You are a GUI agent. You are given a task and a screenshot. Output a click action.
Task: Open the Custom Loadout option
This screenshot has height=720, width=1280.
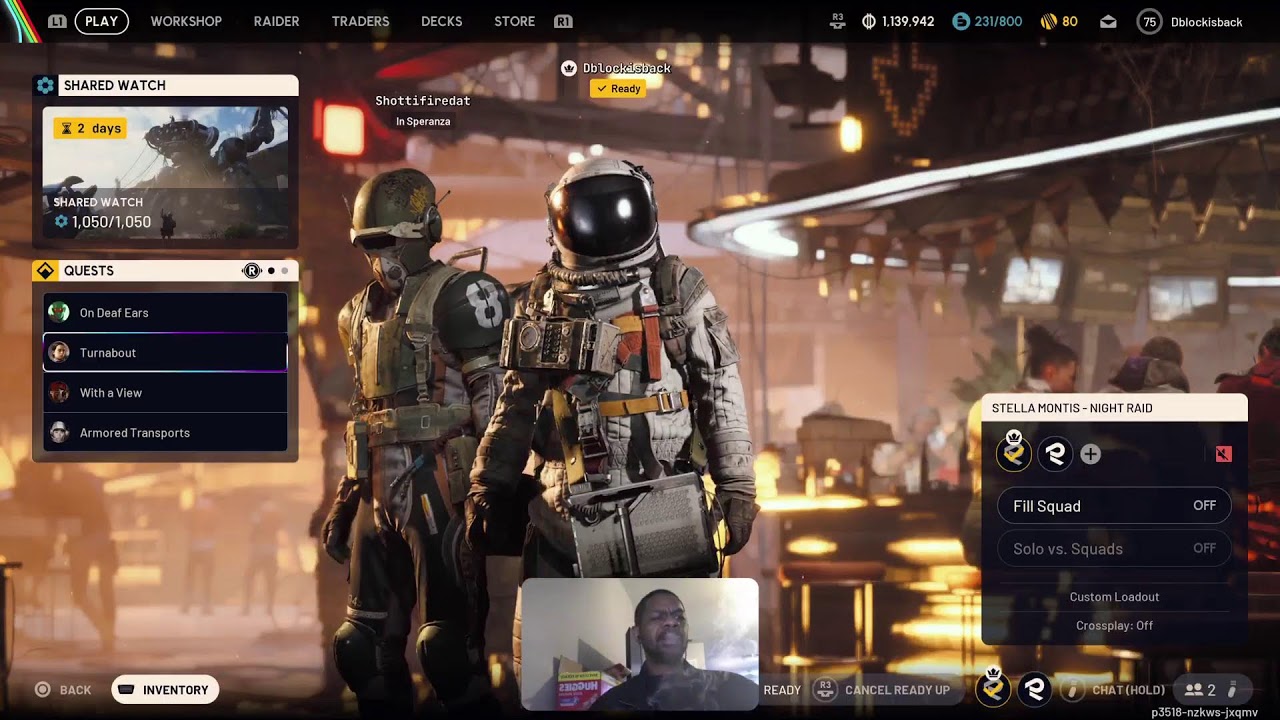pos(1114,597)
